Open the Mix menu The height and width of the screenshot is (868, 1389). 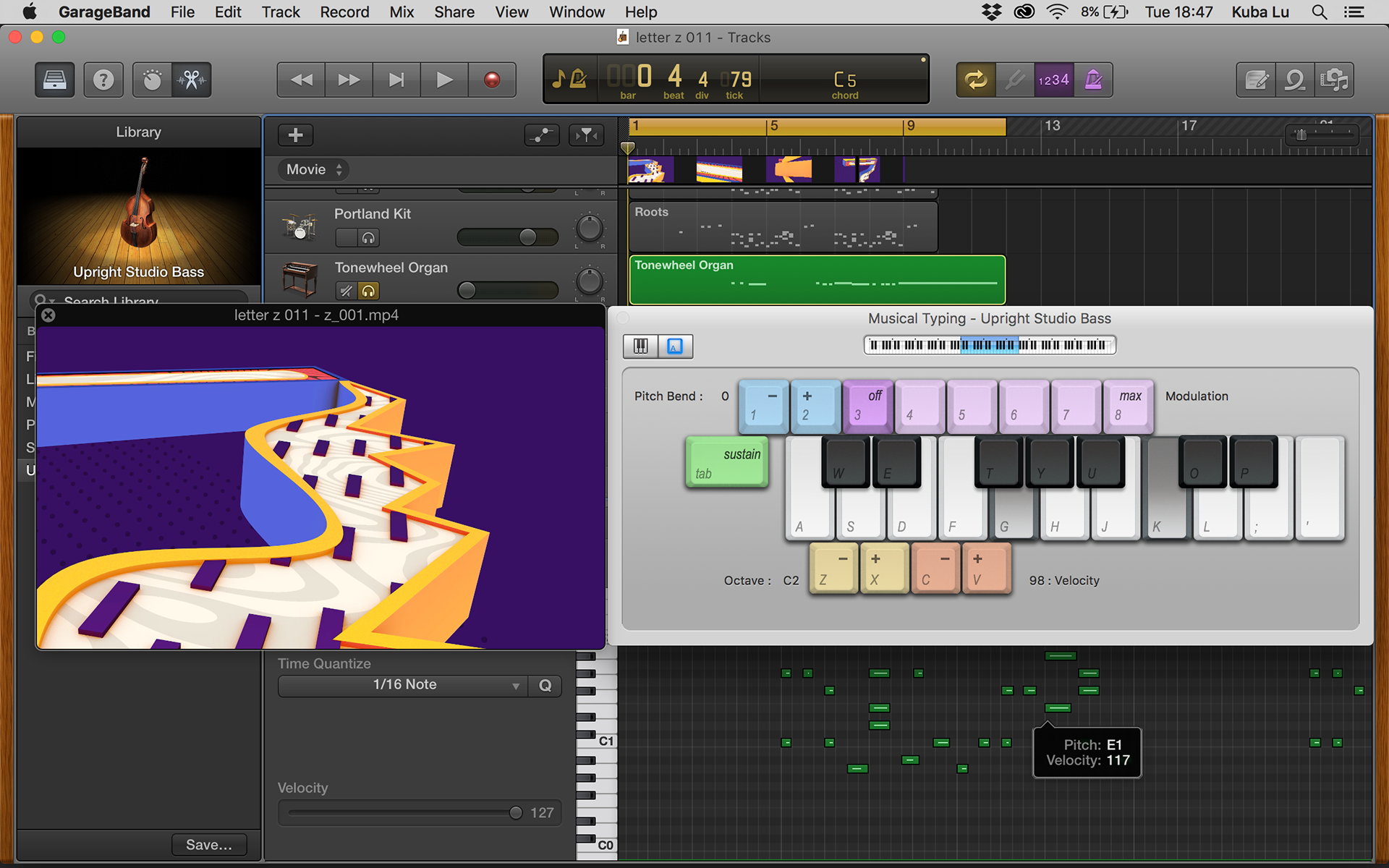(402, 12)
